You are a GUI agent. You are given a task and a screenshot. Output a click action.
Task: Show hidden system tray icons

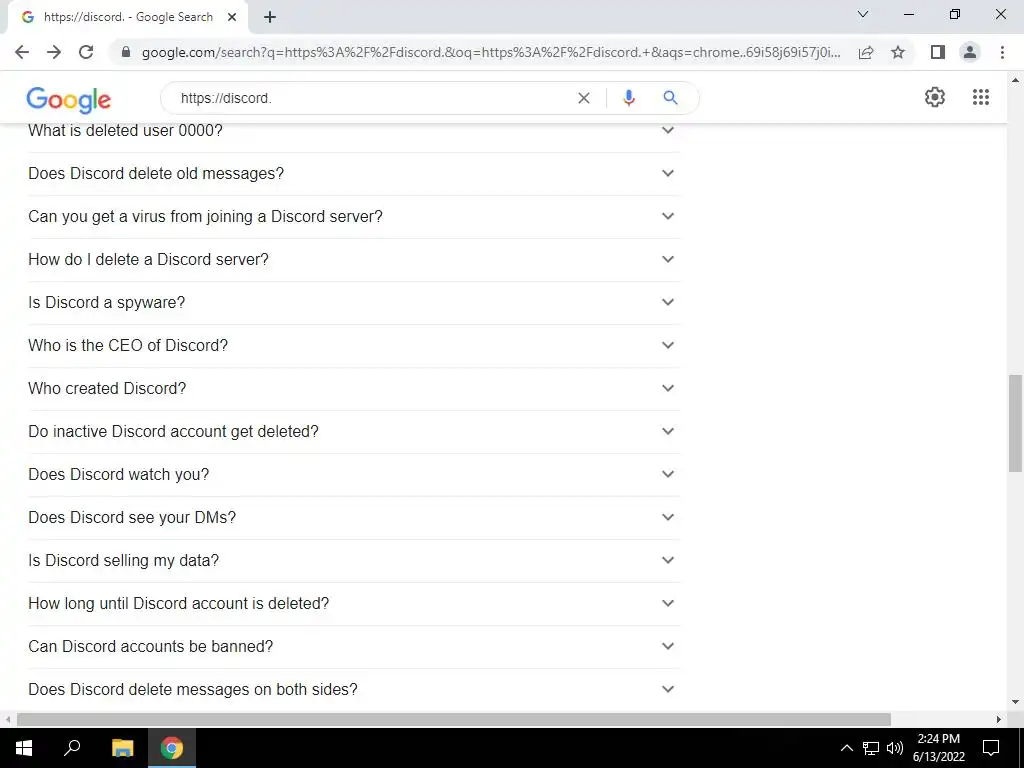[846, 748]
